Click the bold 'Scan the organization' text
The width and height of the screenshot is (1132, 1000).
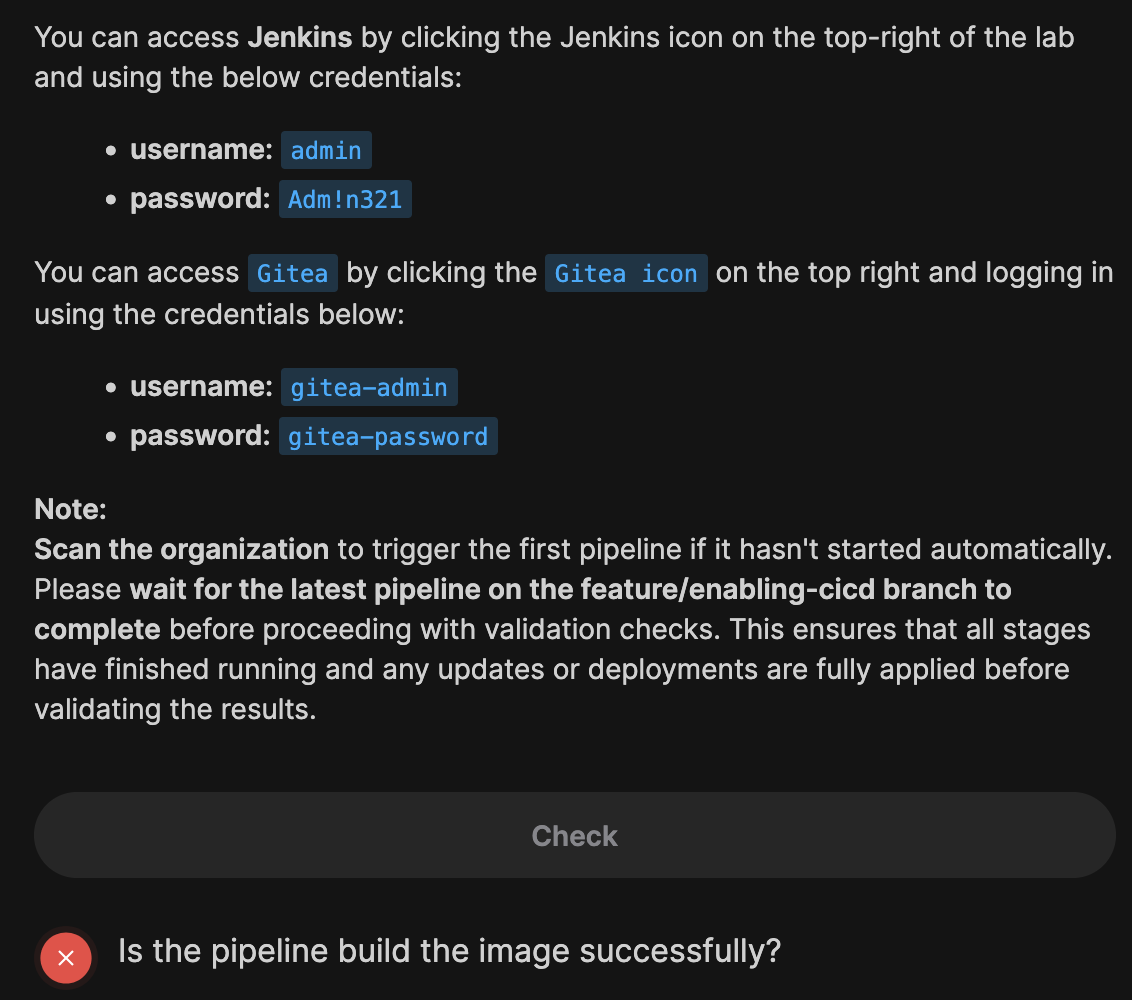tap(181, 549)
